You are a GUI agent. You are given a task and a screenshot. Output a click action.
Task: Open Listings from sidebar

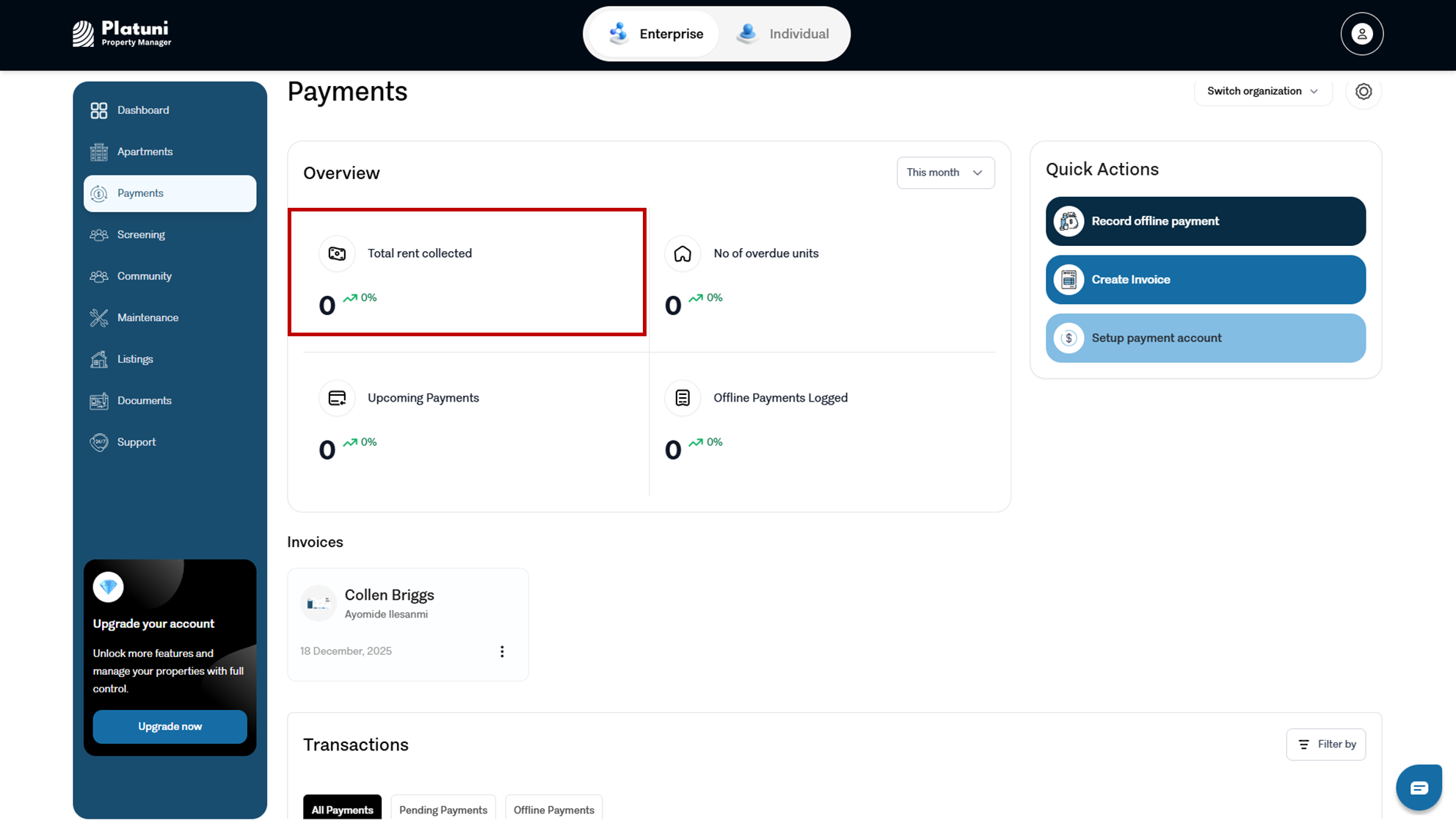point(170,359)
